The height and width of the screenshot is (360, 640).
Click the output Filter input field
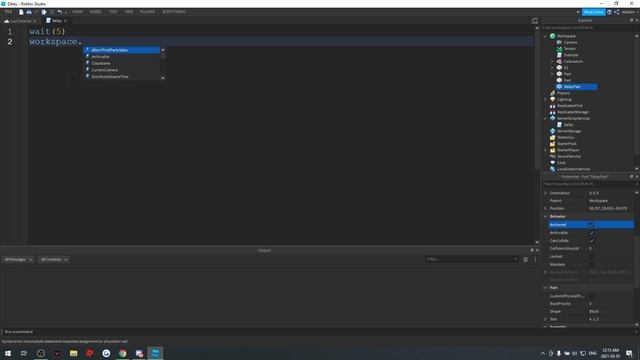pos(471,259)
